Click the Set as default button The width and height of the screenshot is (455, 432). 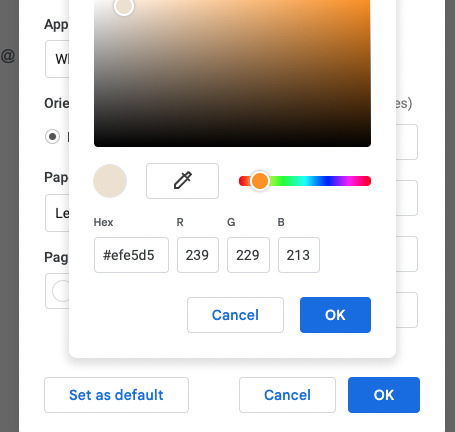[x=116, y=395]
